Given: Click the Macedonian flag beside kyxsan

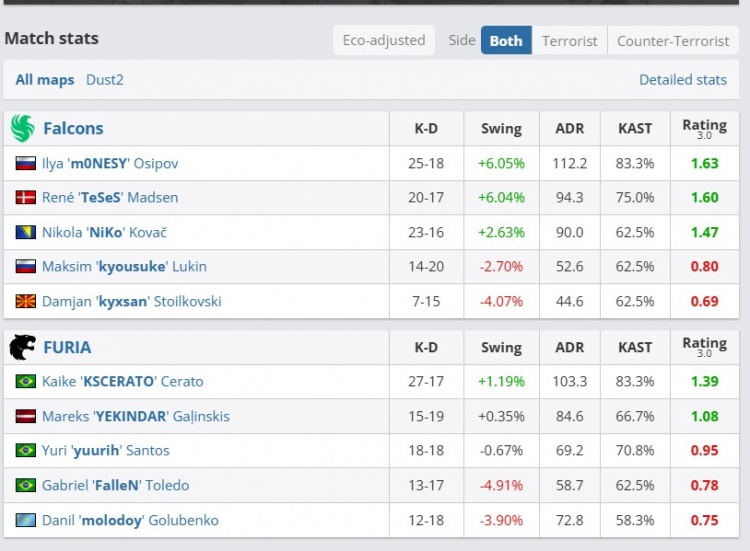Looking at the screenshot, I should (25, 301).
